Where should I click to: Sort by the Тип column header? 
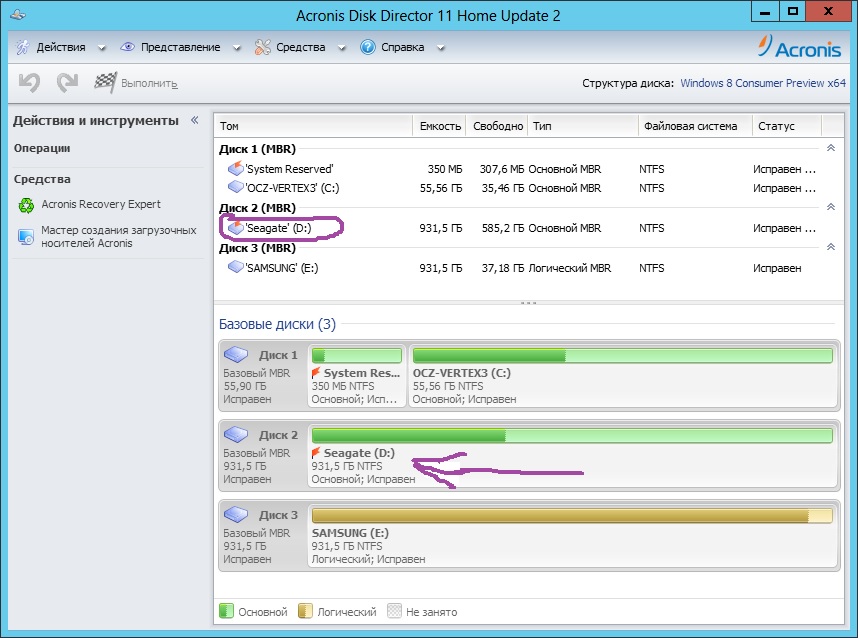(x=583, y=126)
